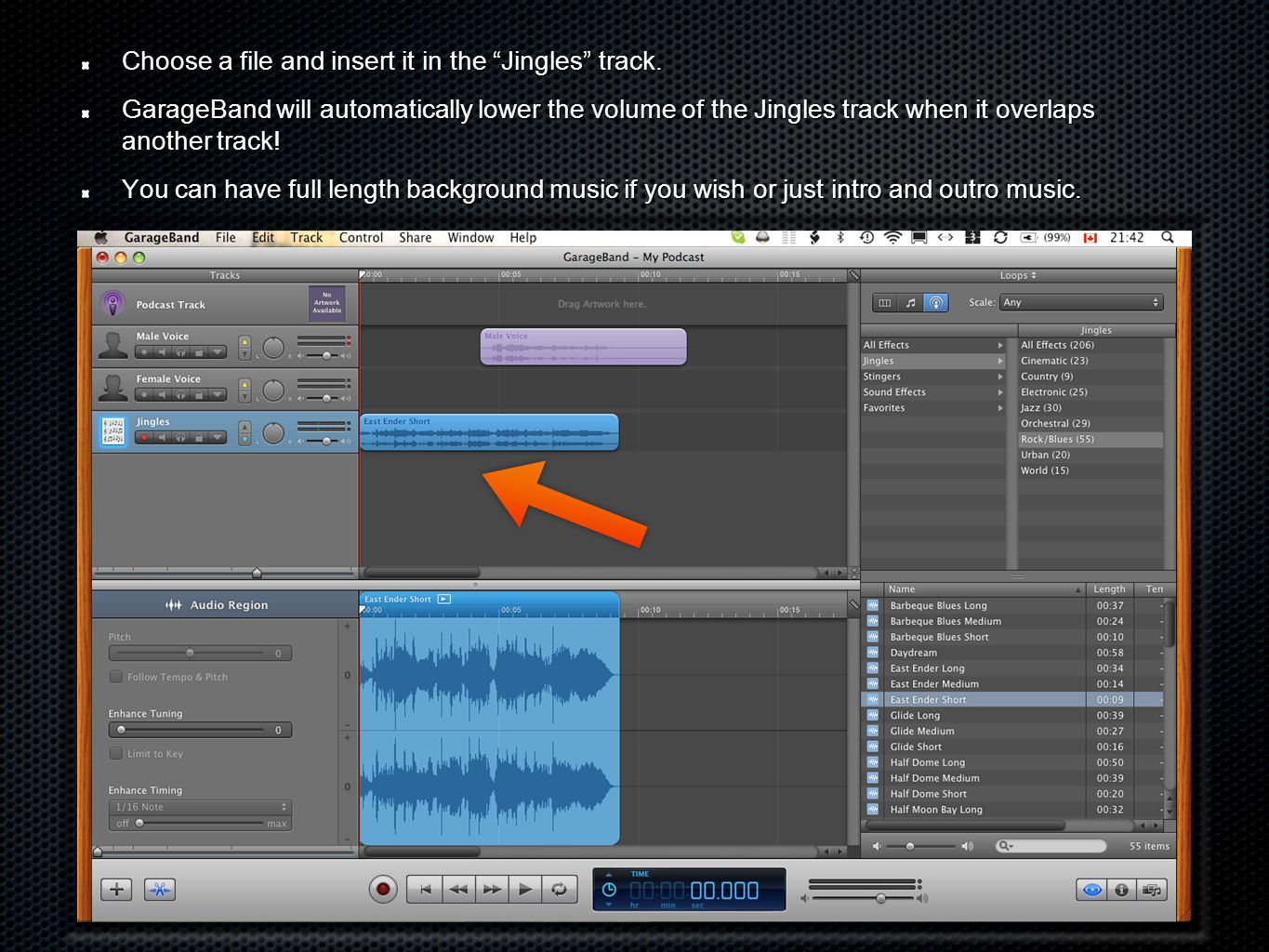Select the Podcast Track microphone icon
This screenshot has height=952, width=1269.
click(112, 304)
